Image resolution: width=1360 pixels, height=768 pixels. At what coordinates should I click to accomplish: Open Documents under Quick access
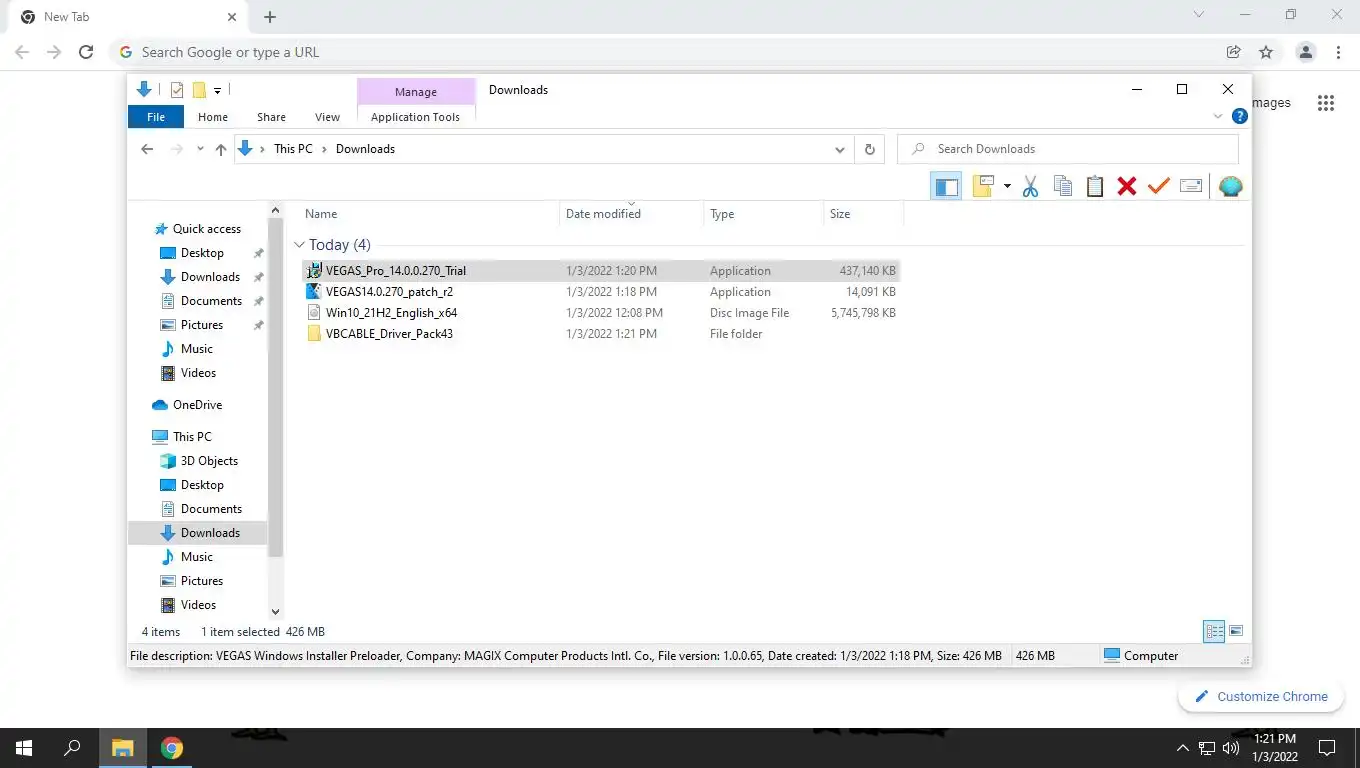pyautogui.click(x=211, y=301)
